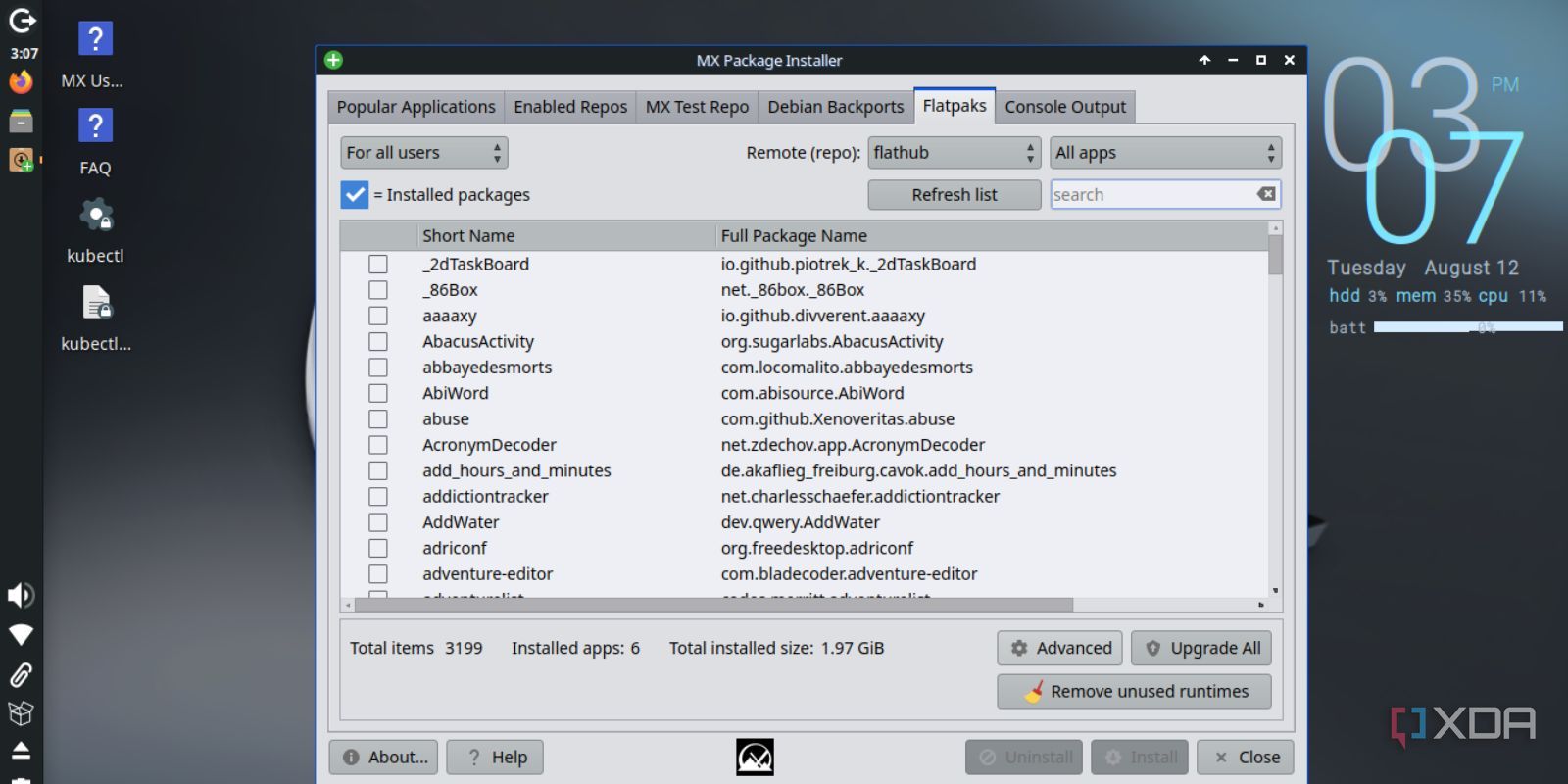
Task: Click the Advanced button
Action: [1061, 648]
